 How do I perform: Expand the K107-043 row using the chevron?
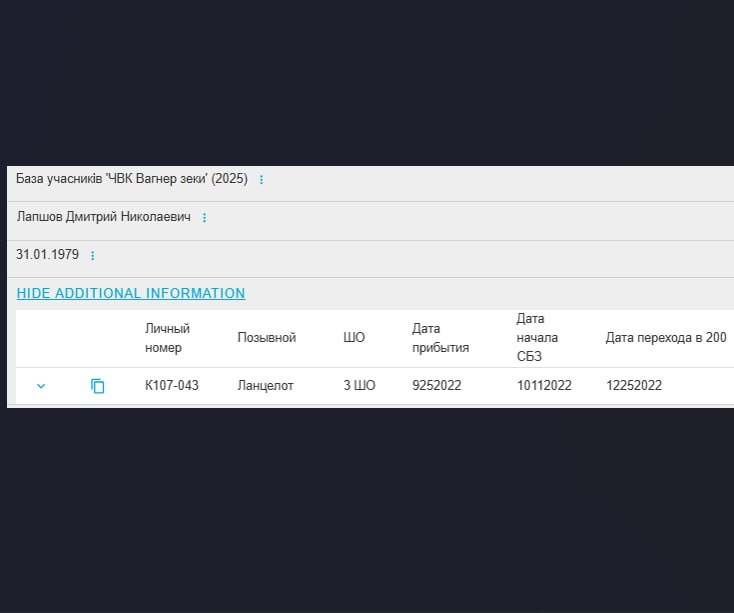tap(41, 386)
